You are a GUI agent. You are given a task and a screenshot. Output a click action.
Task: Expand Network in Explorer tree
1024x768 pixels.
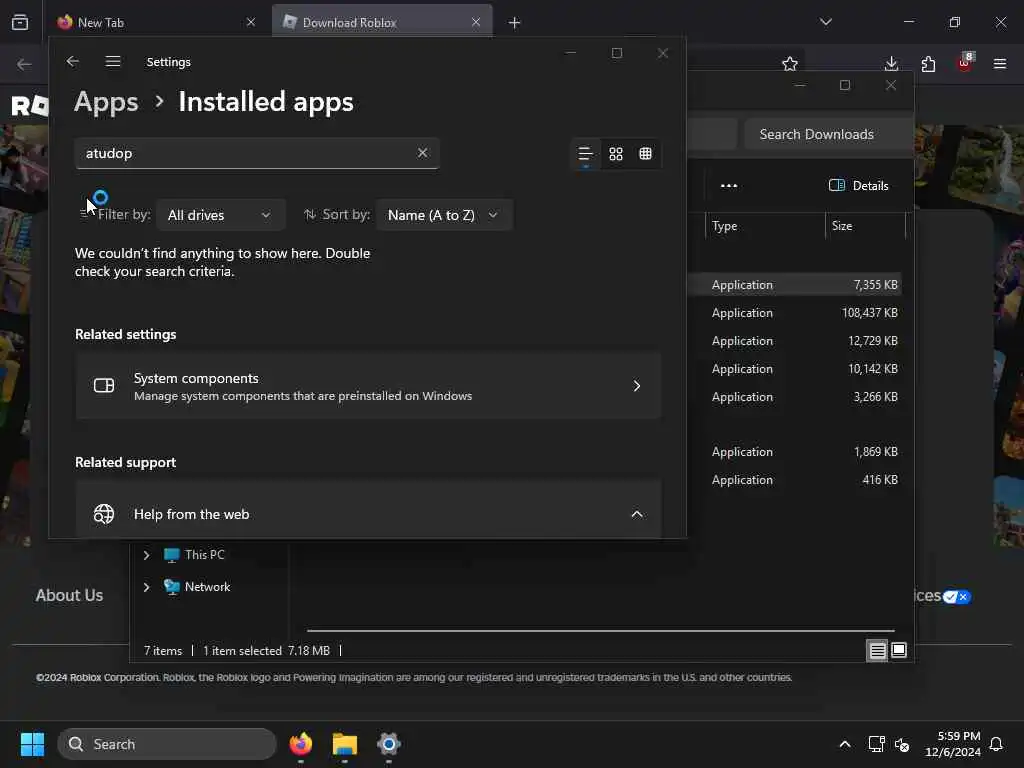146,587
